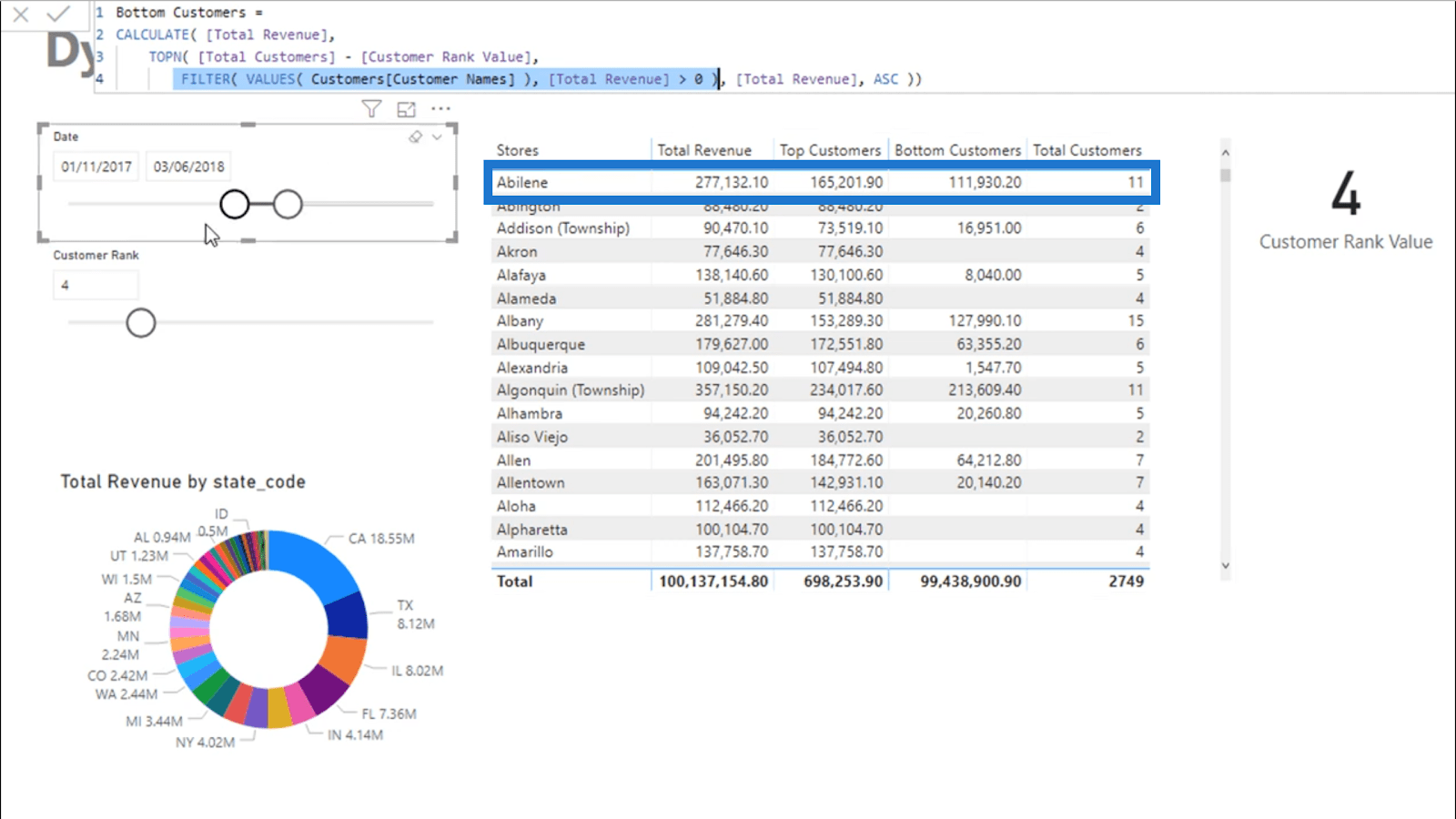This screenshot has height=819, width=1456.
Task: Clear selections eraser icon in Date slicer
Action: click(x=416, y=136)
